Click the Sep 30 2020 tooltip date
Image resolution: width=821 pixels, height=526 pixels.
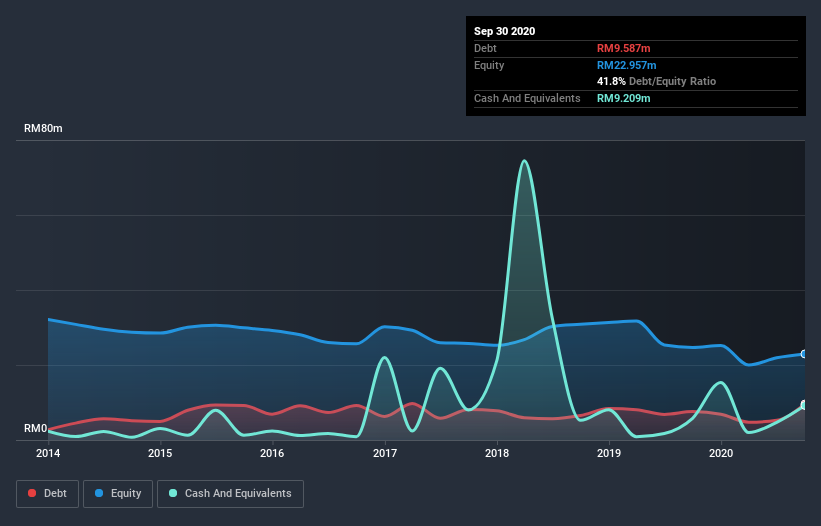(x=505, y=31)
